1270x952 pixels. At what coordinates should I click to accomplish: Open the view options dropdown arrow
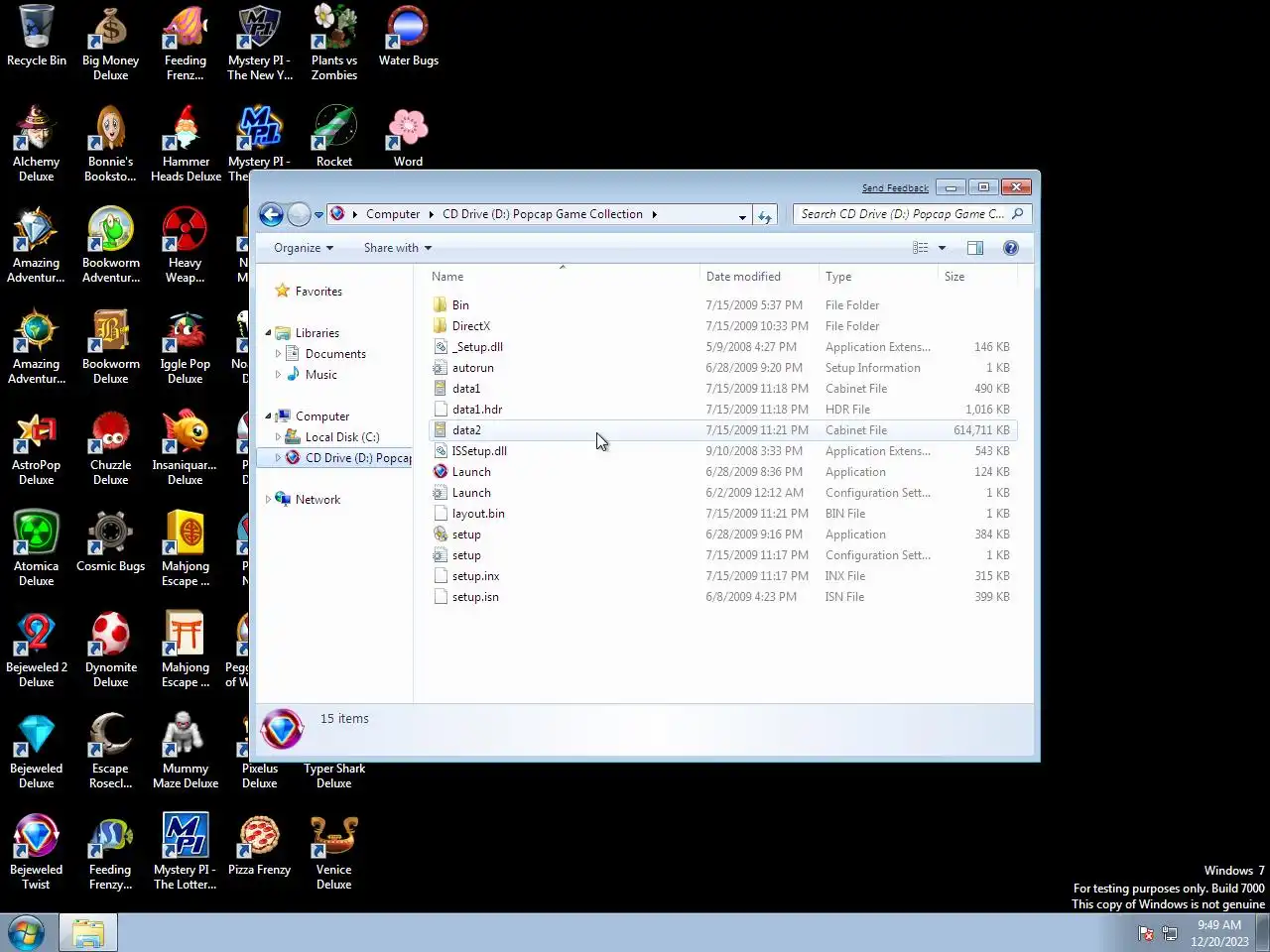tap(942, 248)
